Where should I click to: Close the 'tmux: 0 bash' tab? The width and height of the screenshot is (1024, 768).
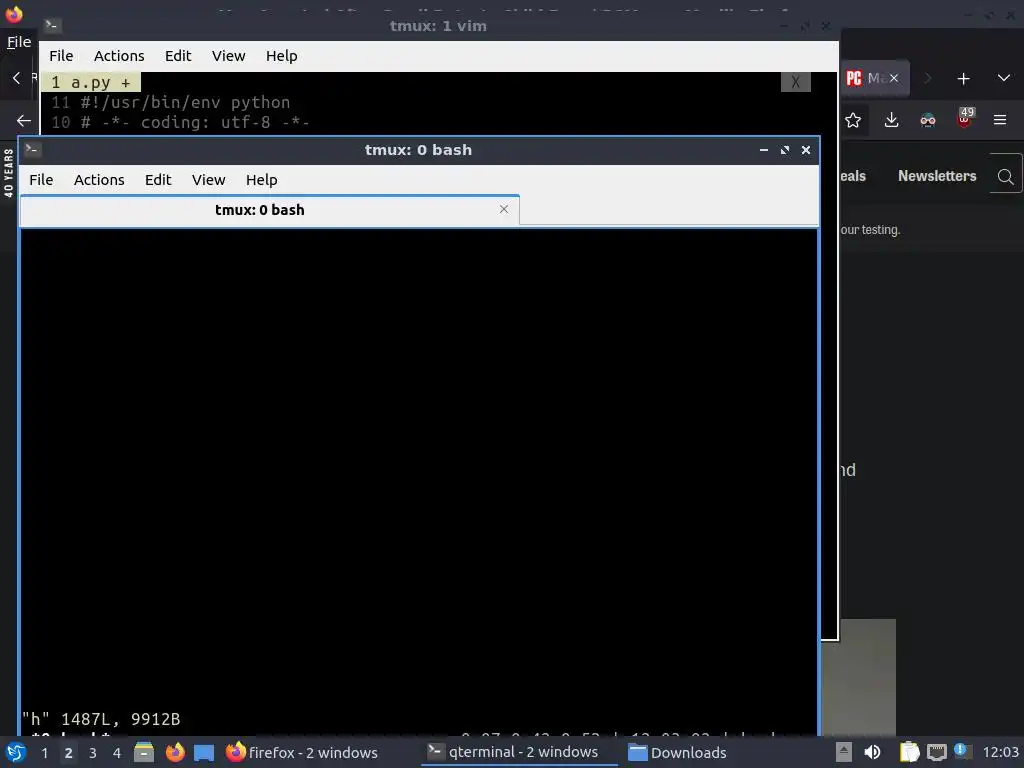tap(504, 209)
